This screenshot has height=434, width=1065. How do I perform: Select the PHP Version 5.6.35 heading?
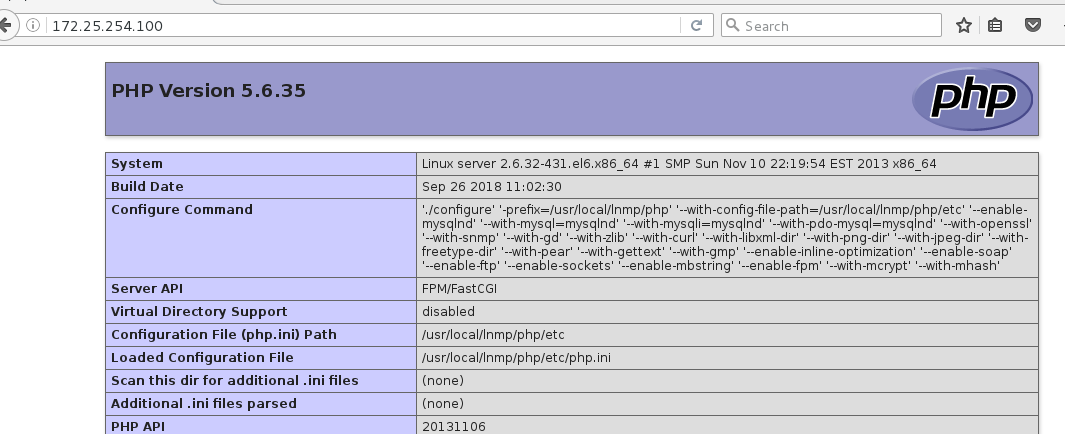tap(209, 90)
